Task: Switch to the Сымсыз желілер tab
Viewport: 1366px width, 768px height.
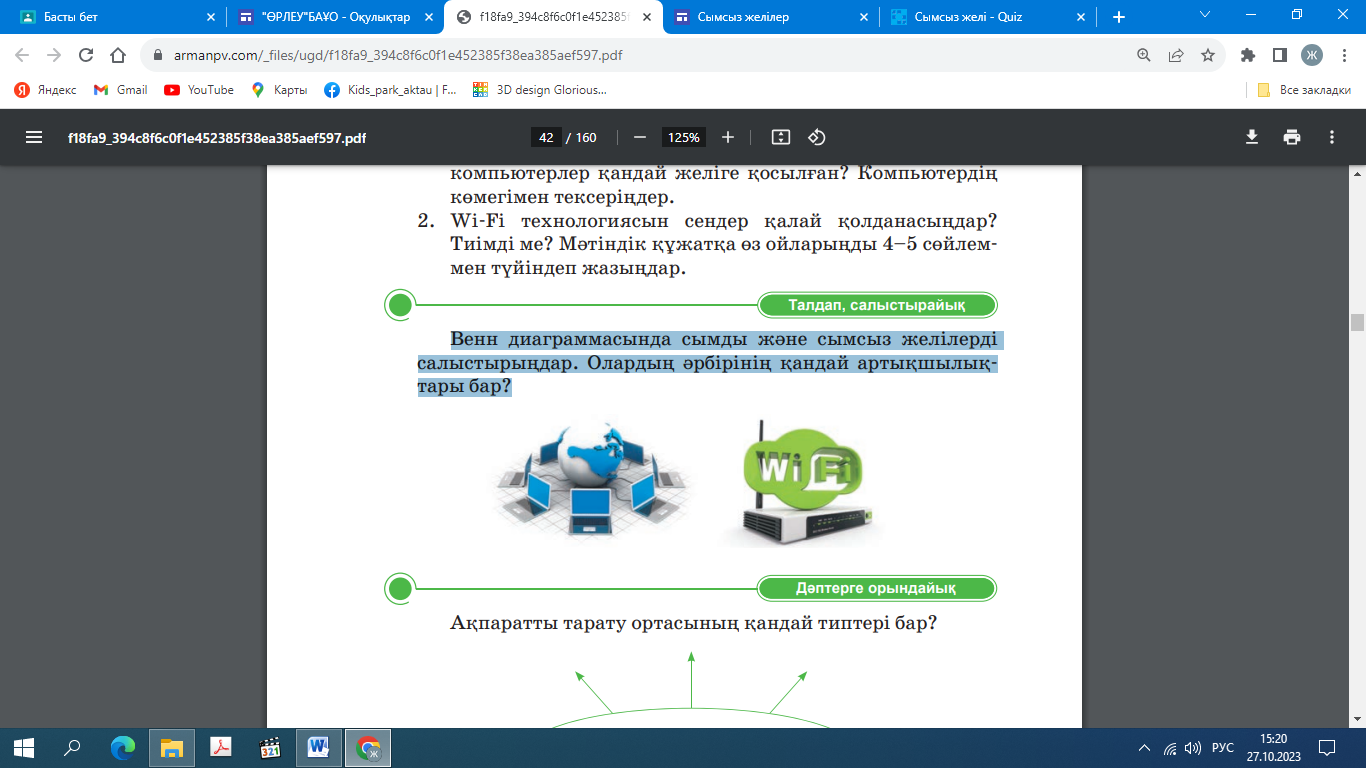Action: coord(772,17)
